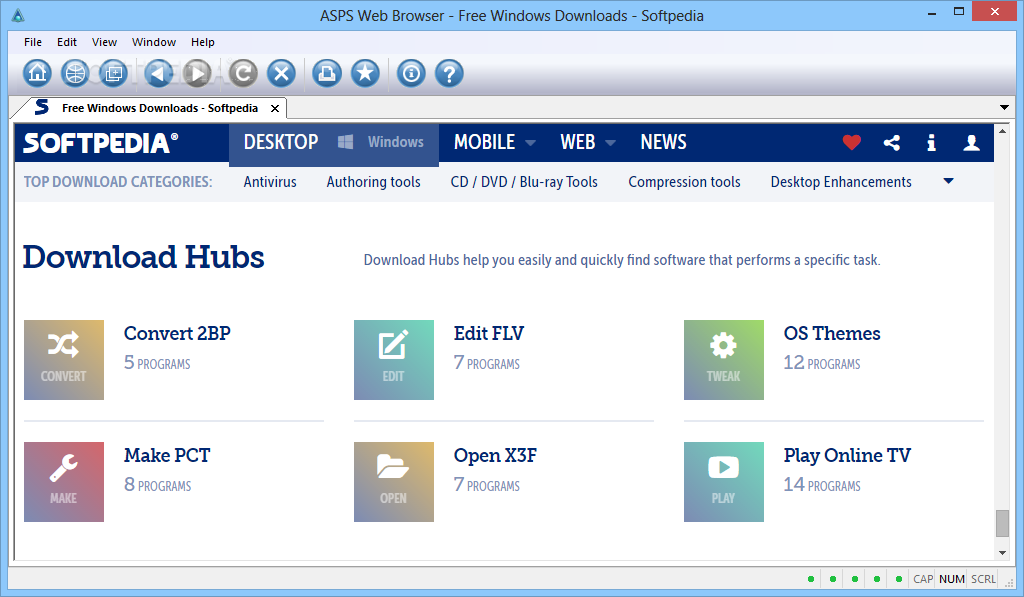Screen dimensions: 1024x597
Task: Click the Convert shuffle tile icon
Action: click(x=63, y=360)
